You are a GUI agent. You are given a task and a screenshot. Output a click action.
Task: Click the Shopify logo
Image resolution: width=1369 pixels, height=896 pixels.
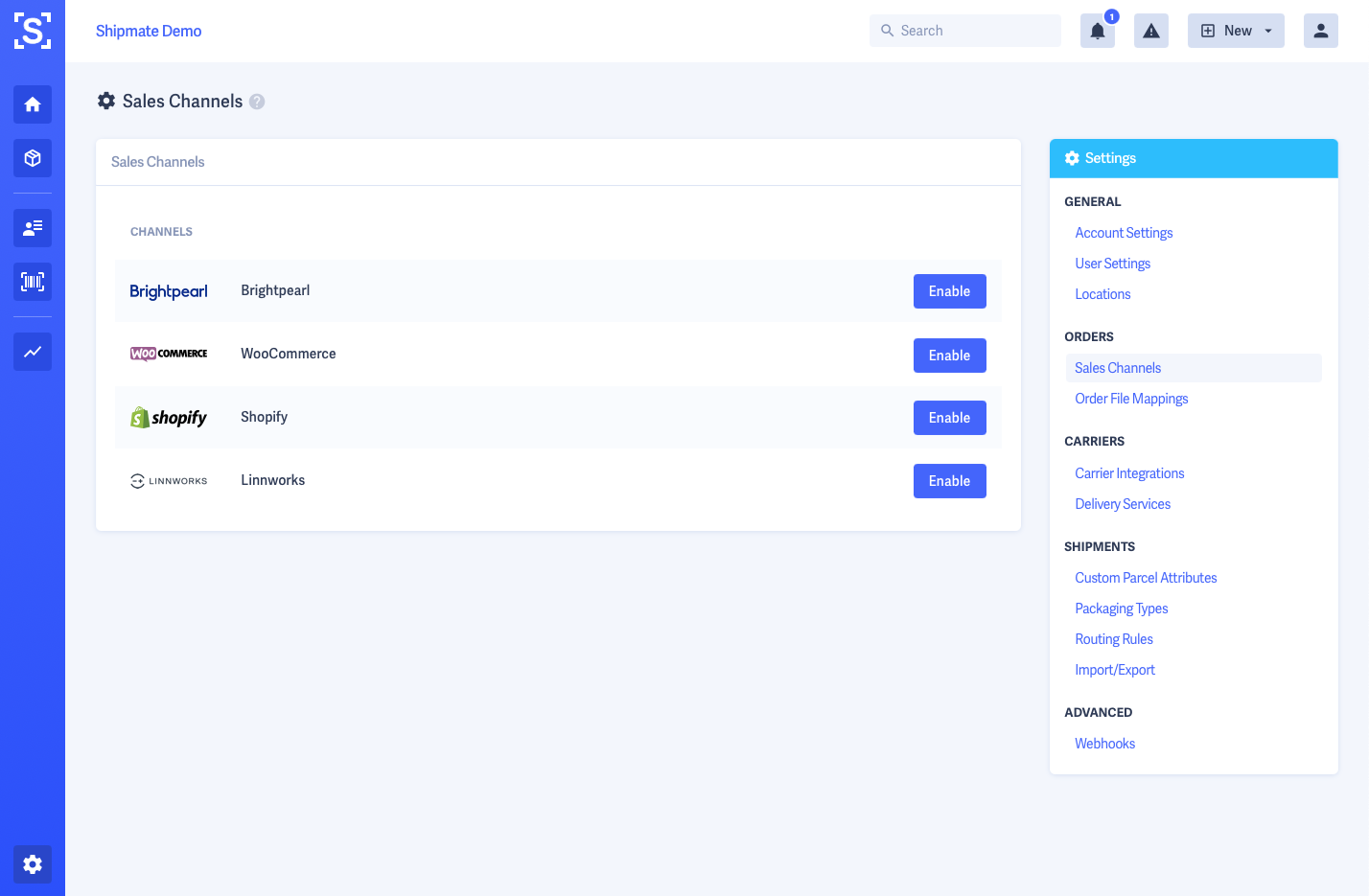pos(169,417)
